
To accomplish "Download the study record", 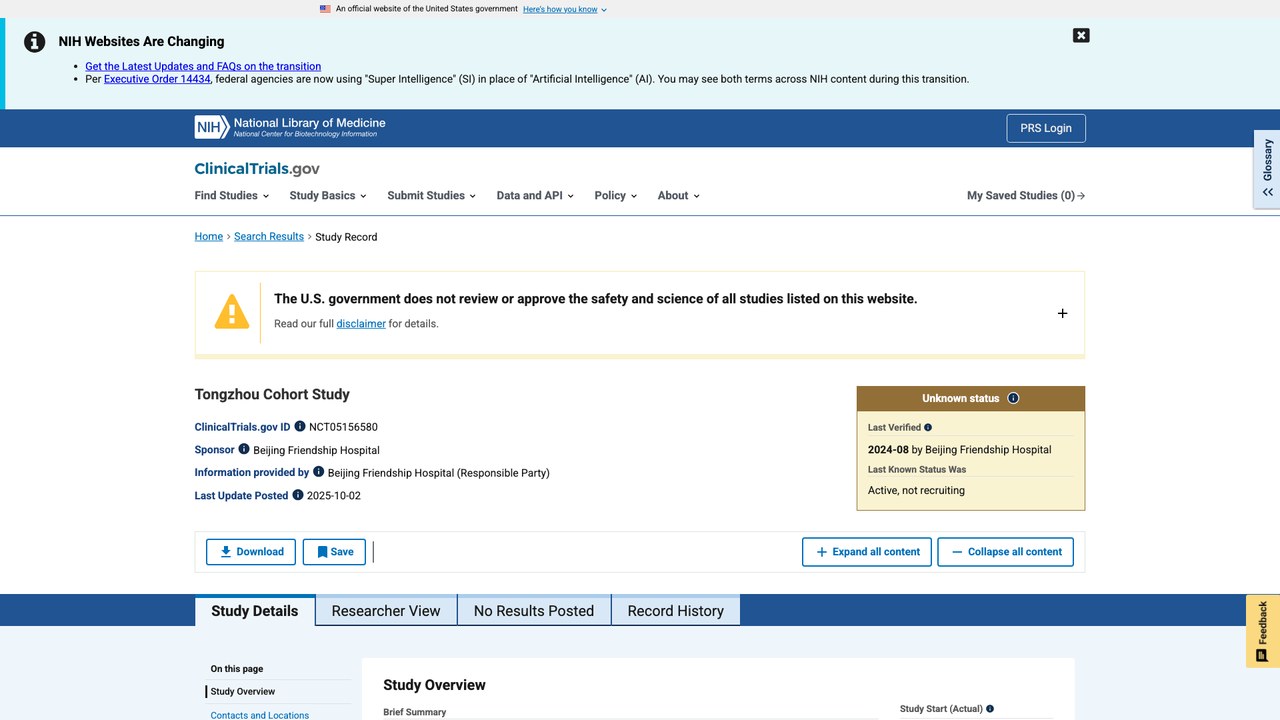I will pos(251,552).
